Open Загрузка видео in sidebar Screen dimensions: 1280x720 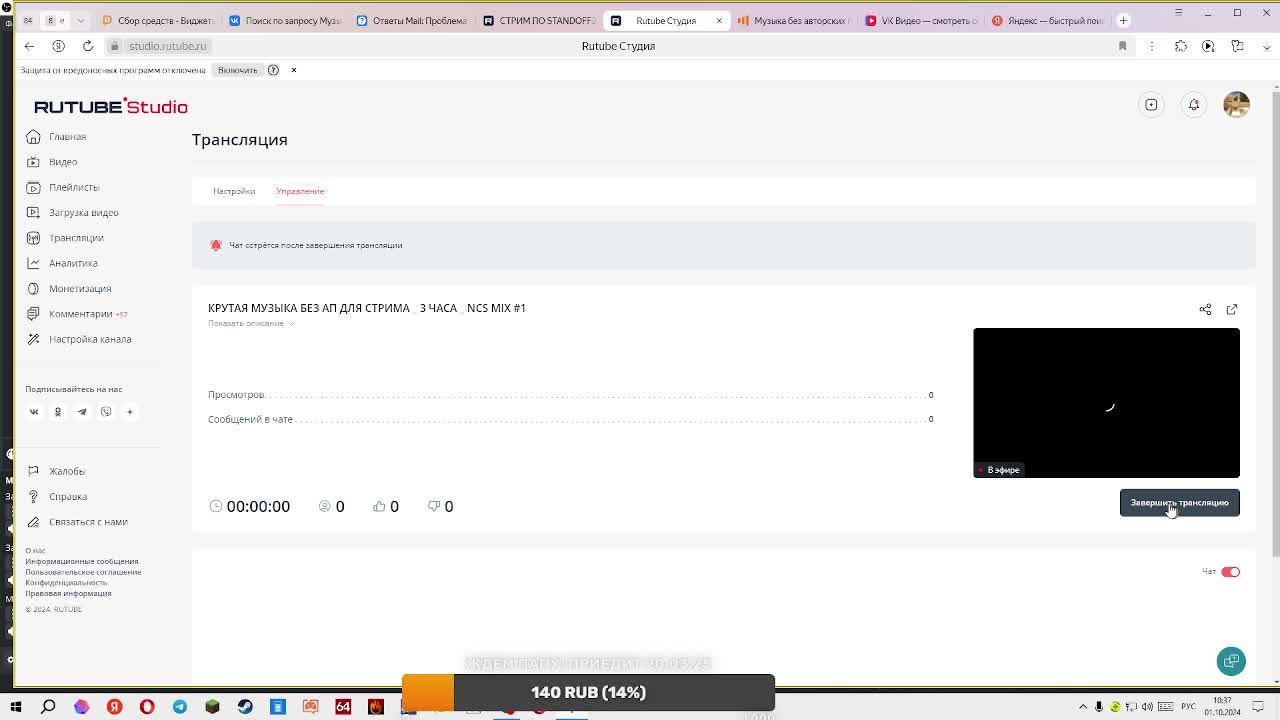pyautogui.click(x=84, y=213)
